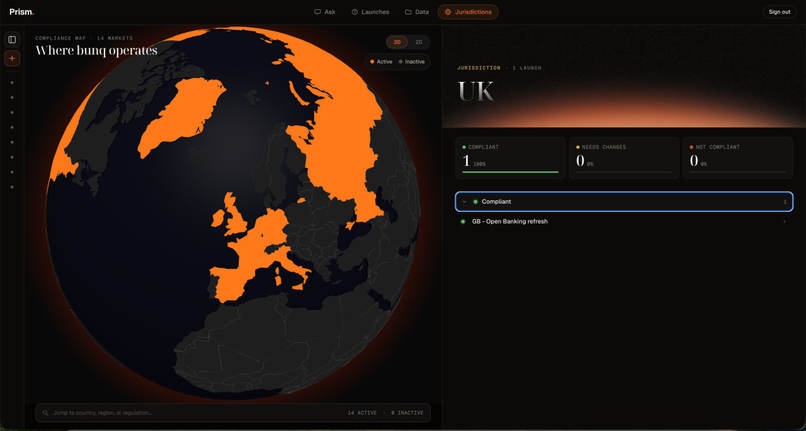Click the Sign out button
The image size is (806, 431).
pyautogui.click(x=779, y=12)
